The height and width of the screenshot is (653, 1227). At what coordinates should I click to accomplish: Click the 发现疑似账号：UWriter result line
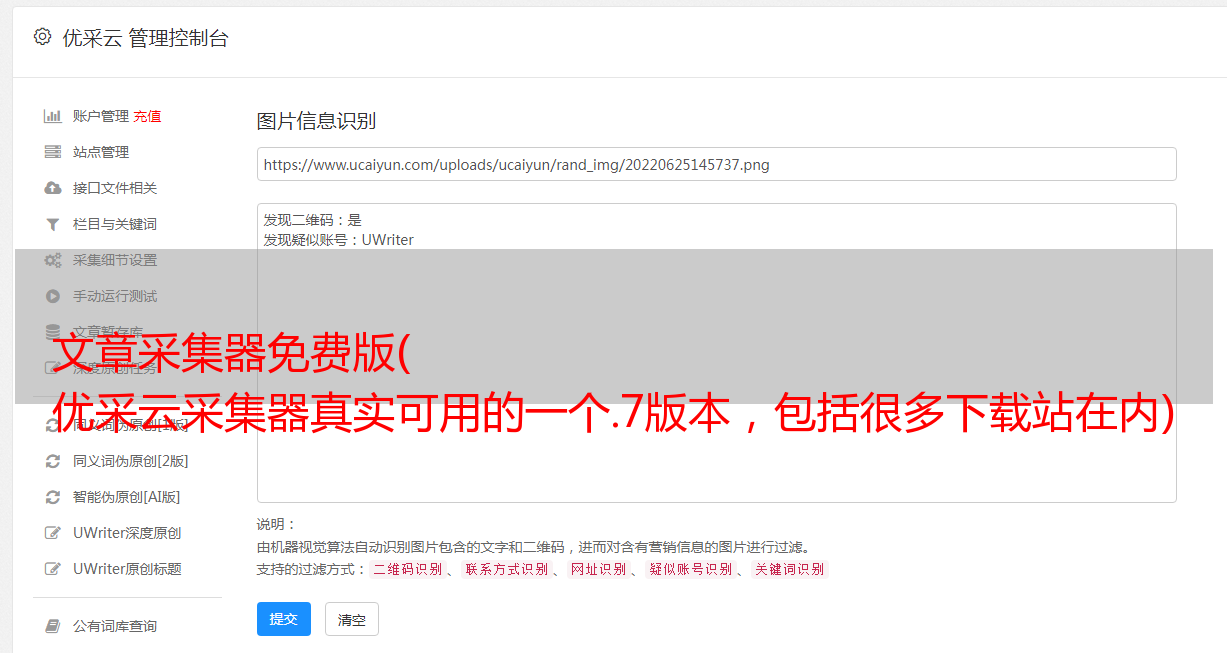[338, 240]
